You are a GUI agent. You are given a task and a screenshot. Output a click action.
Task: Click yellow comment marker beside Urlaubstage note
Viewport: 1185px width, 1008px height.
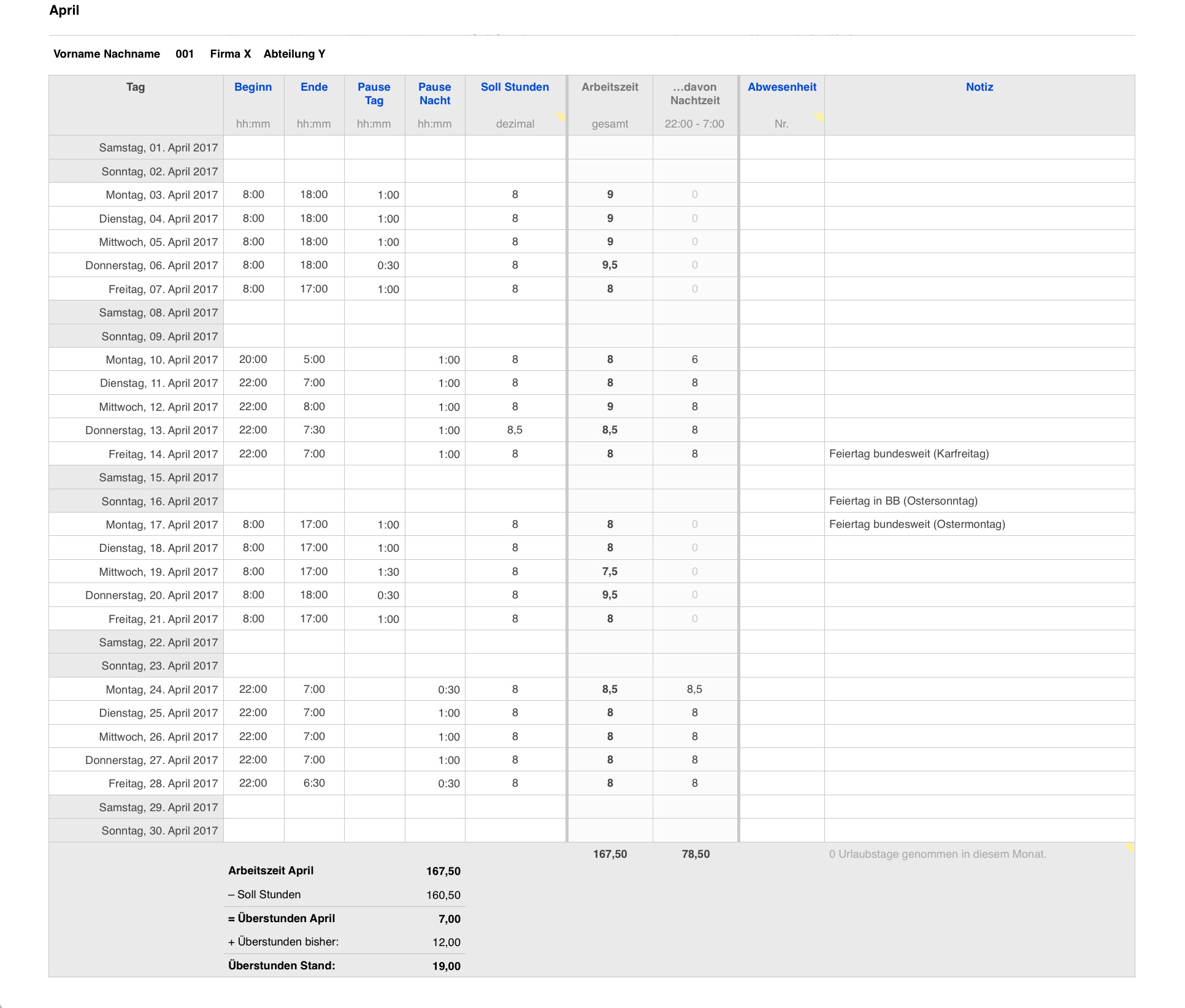[x=1129, y=848]
